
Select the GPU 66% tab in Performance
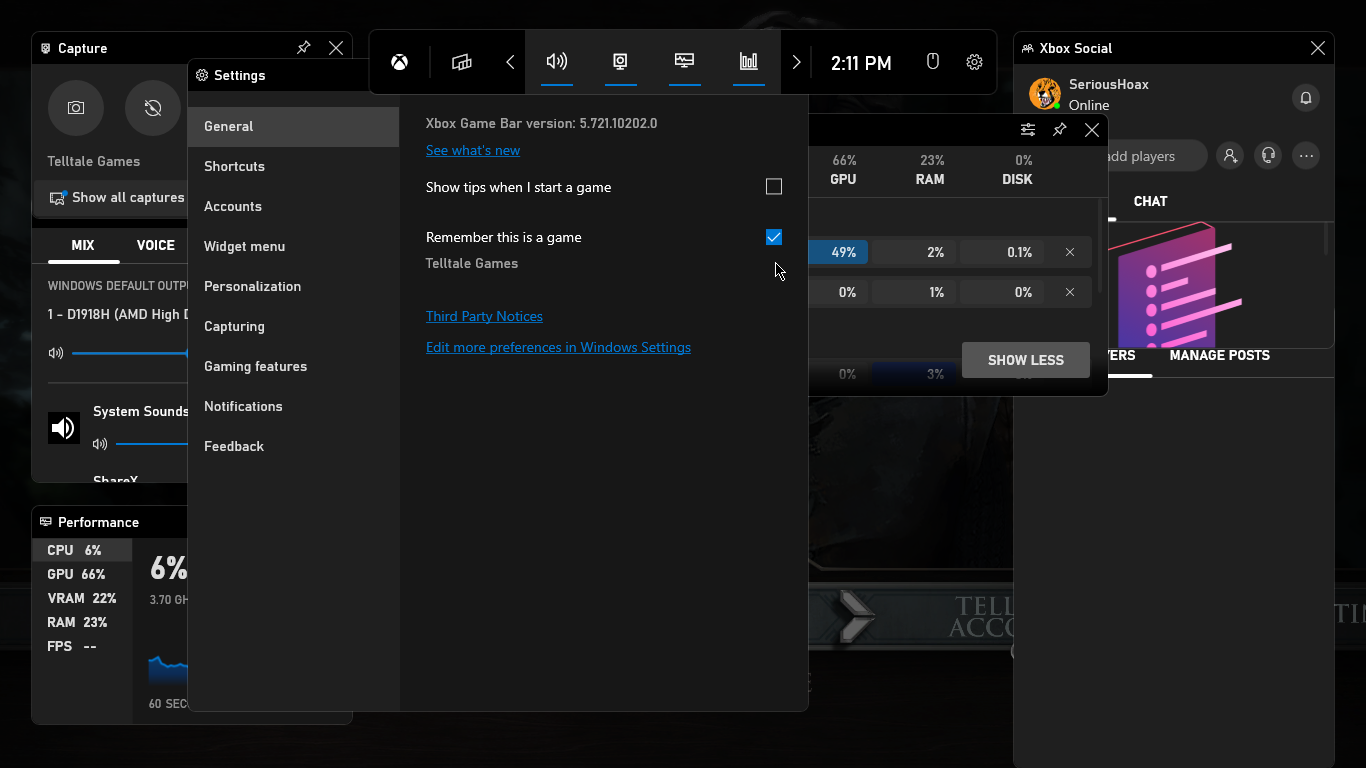pyautogui.click(x=82, y=574)
